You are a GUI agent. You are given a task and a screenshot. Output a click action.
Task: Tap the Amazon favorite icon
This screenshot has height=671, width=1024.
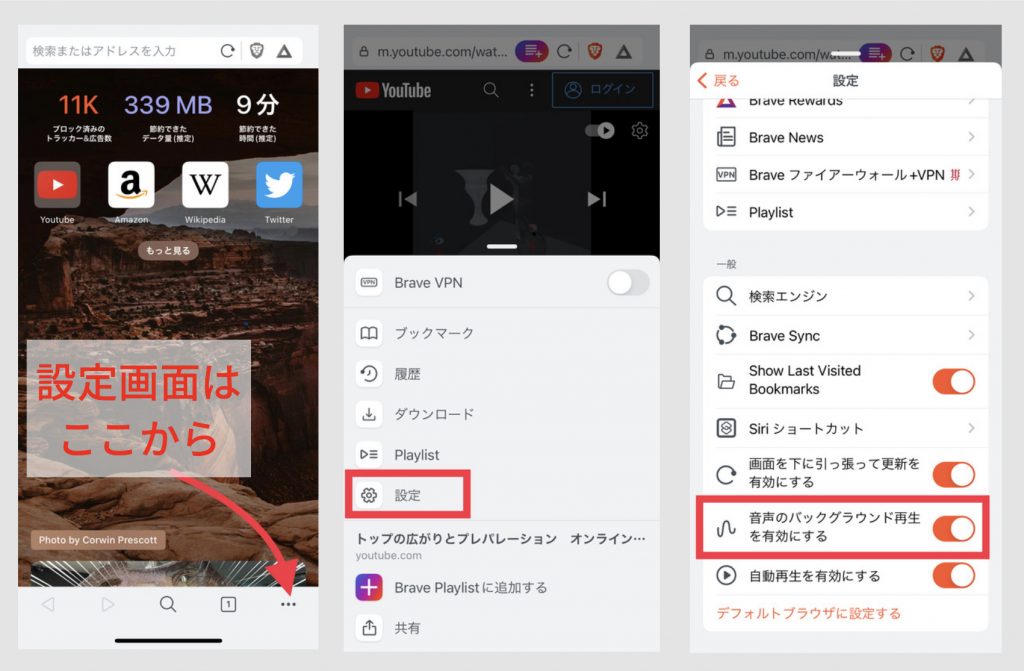(131, 185)
